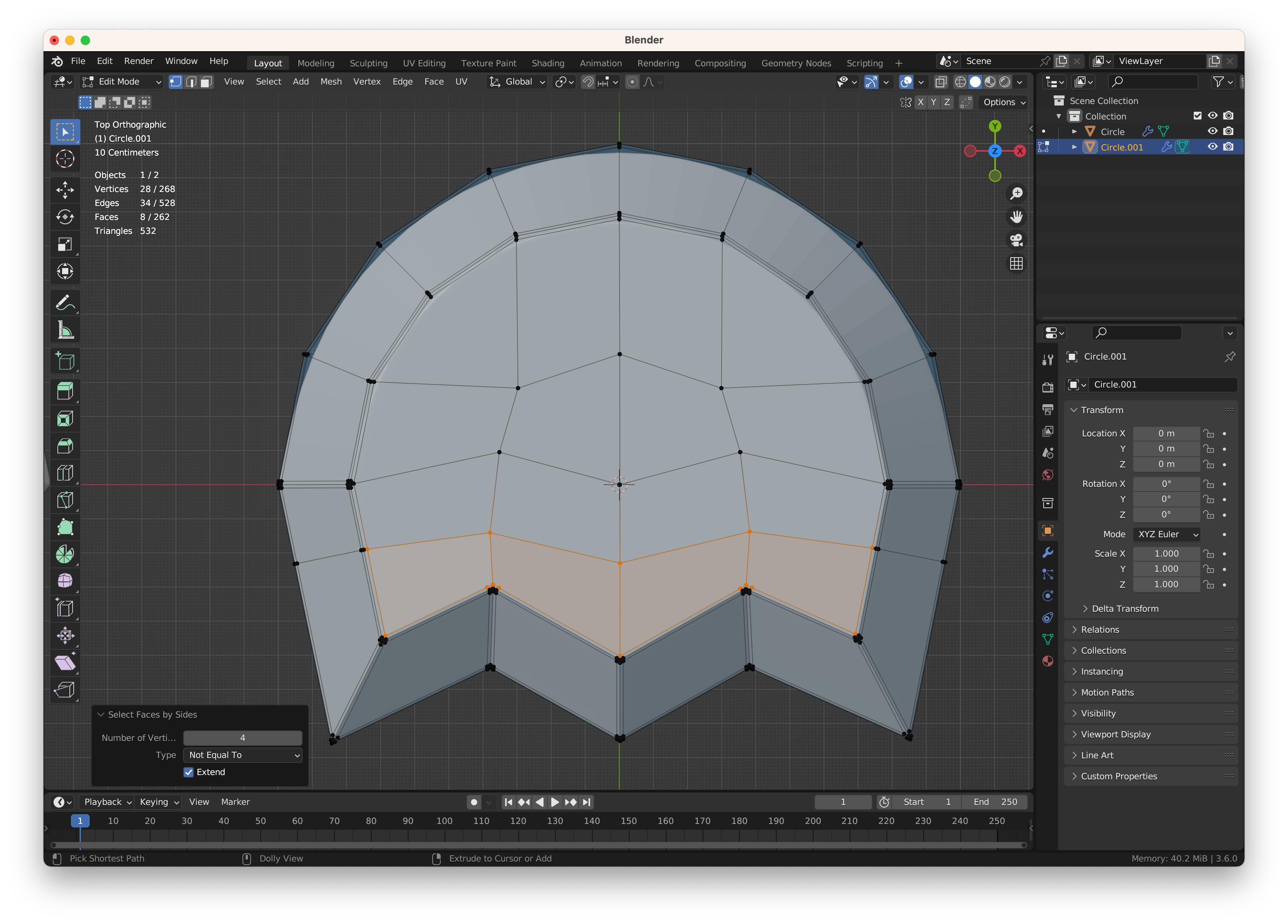Image resolution: width=1288 pixels, height=924 pixels.
Task: Expand the Delta Transform panel
Action: tap(1124, 608)
